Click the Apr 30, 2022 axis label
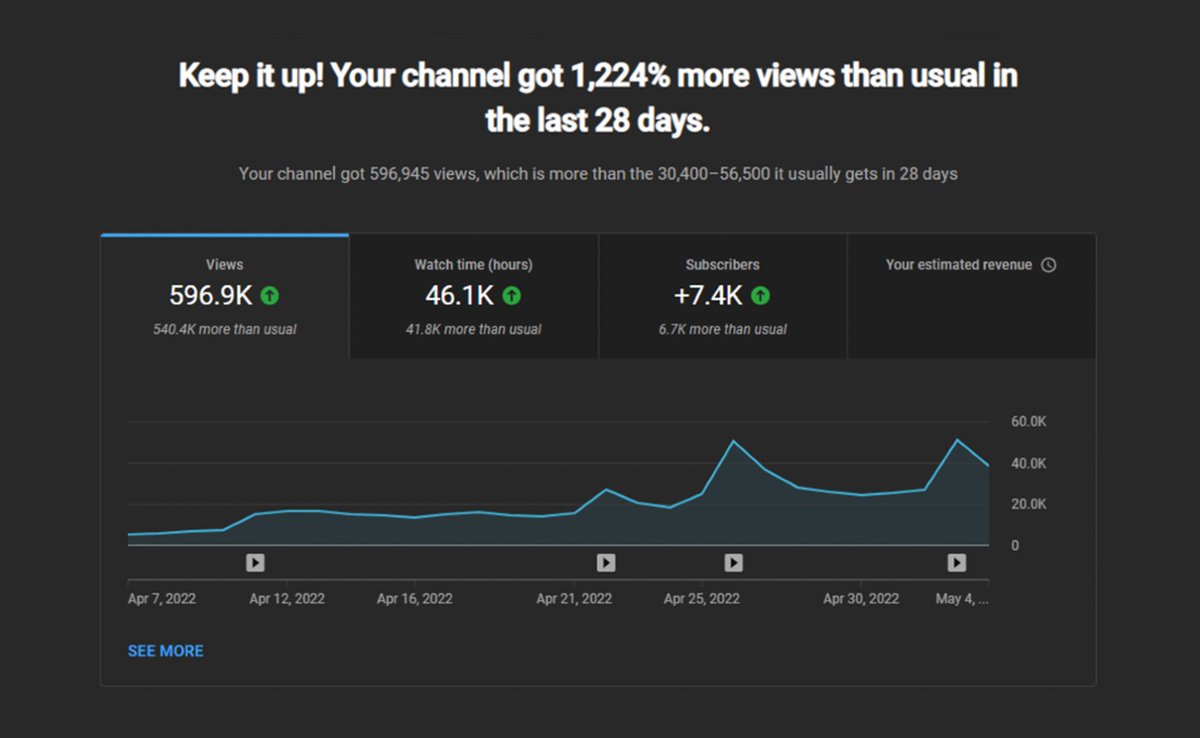The width and height of the screenshot is (1200, 738). coord(861,599)
